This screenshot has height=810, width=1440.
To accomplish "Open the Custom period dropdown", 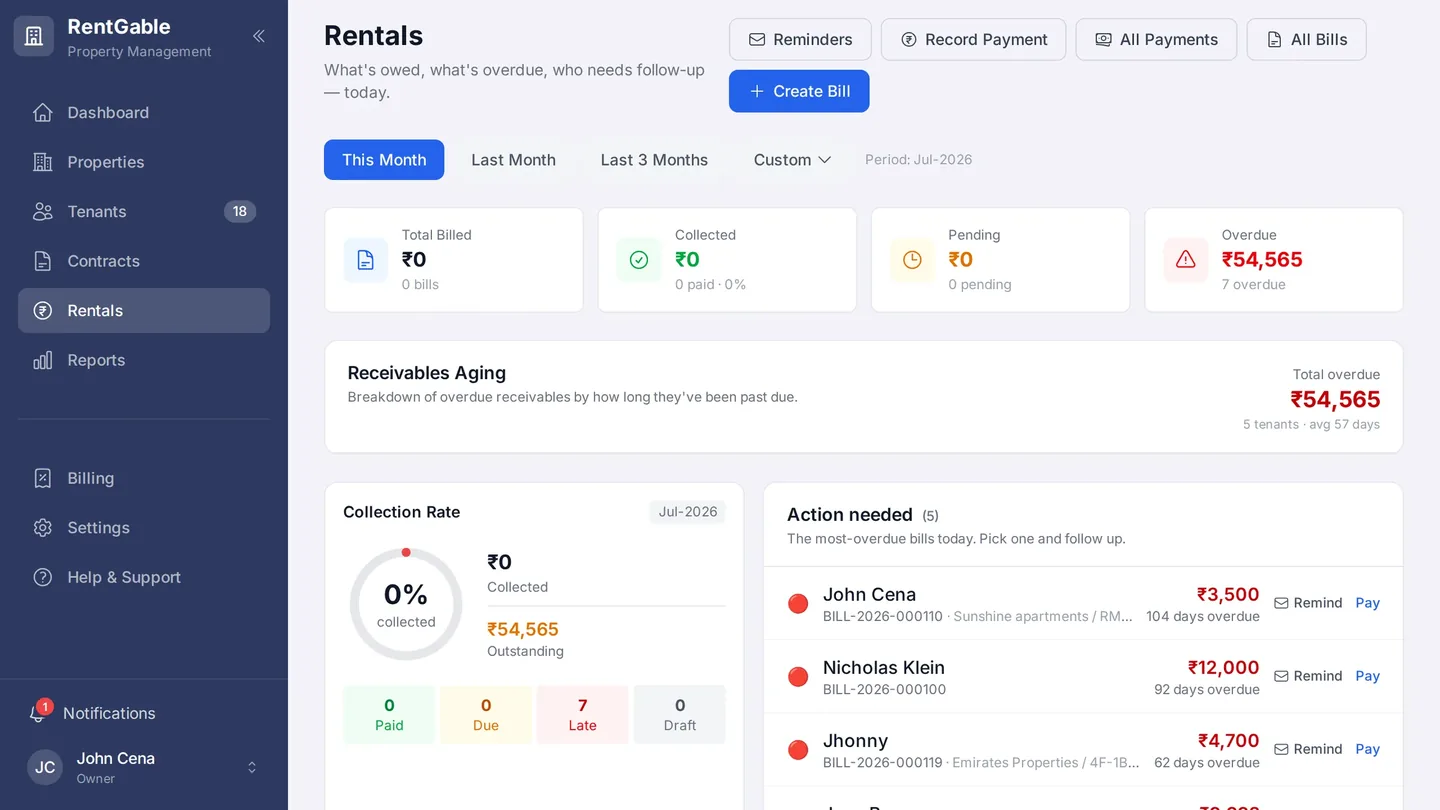I will [x=792, y=160].
